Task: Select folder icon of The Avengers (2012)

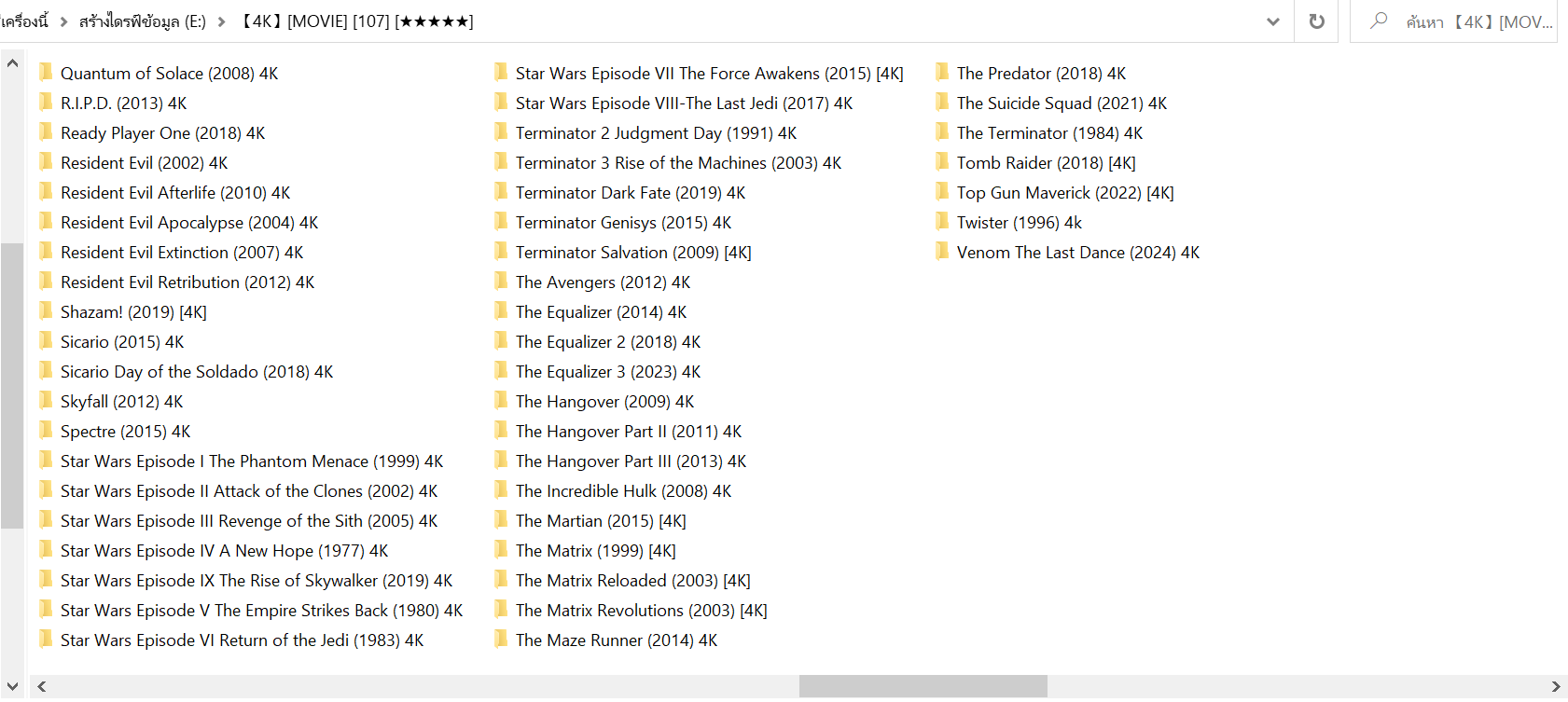Action: 501,282
